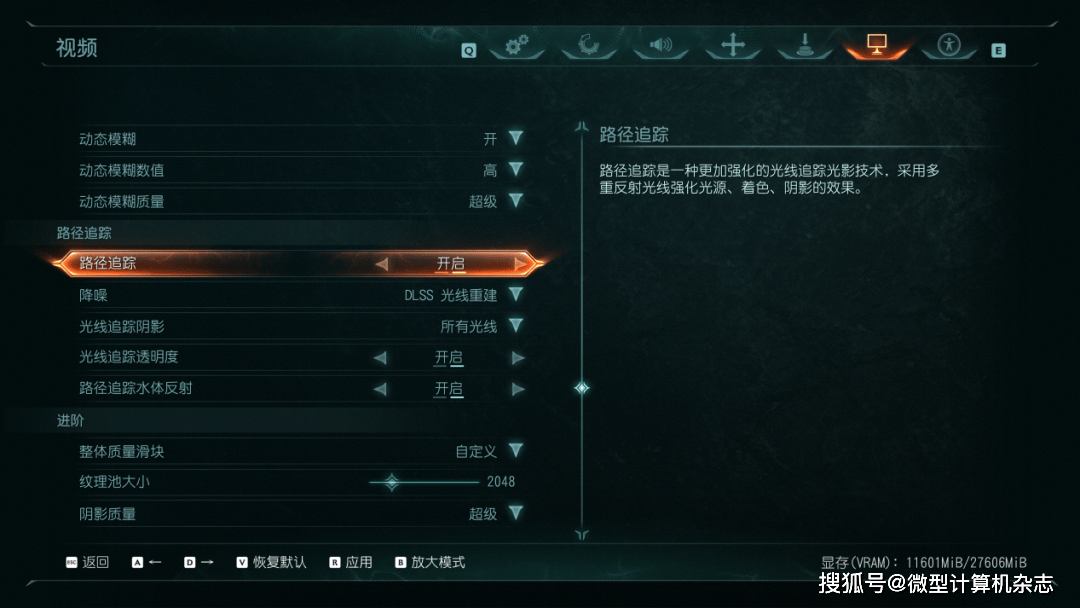
Task: Click the 纹理池大小 slider handle
Action: click(x=391, y=482)
